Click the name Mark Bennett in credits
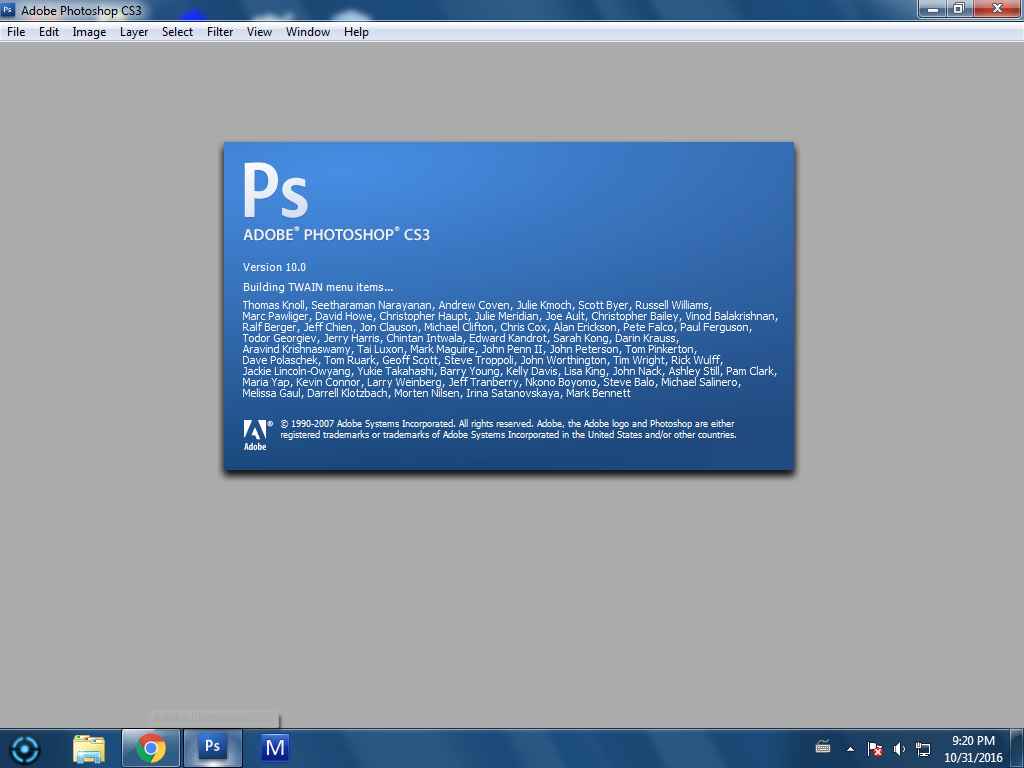Image resolution: width=1024 pixels, height=768 pixels. tap(598, 393)
